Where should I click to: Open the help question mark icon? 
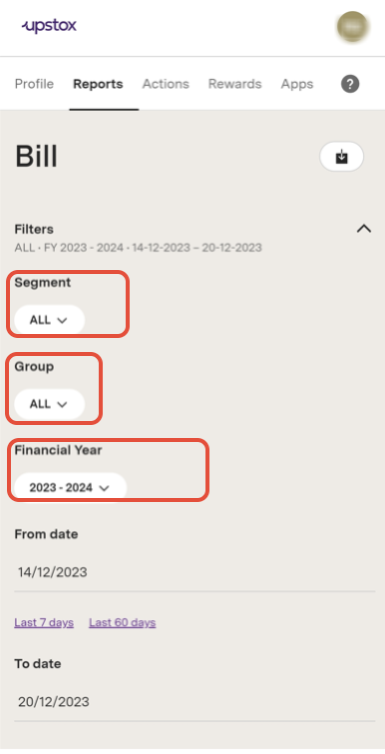click(x=350, y=84)
